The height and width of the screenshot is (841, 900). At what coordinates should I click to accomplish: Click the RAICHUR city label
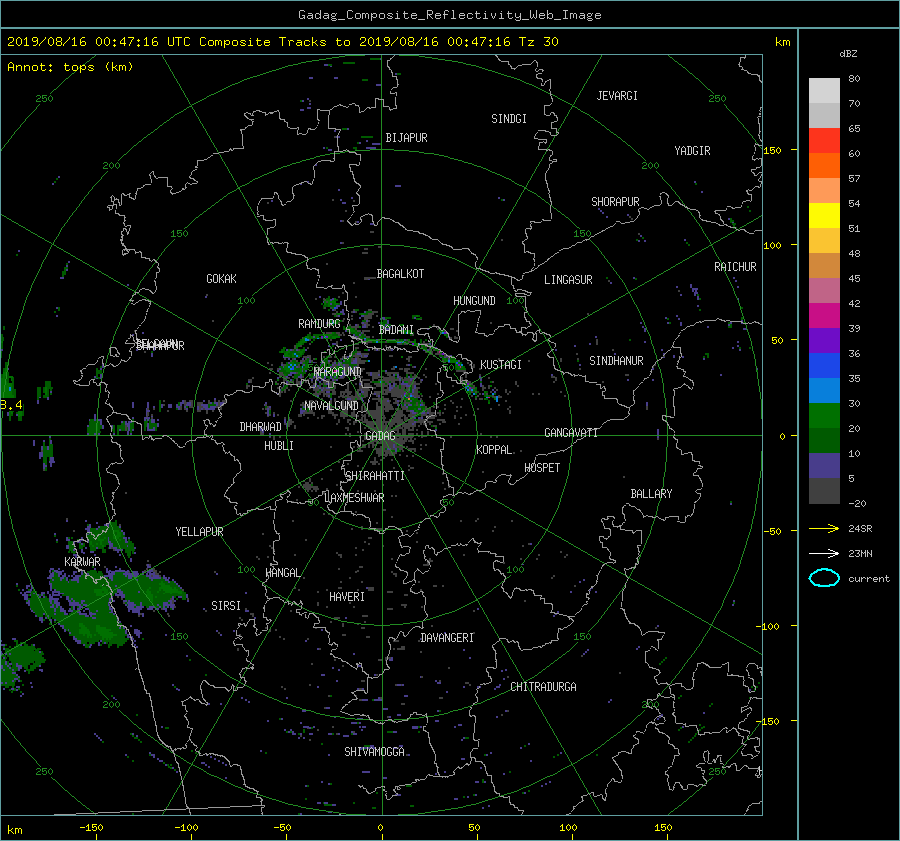click(735, 267)
